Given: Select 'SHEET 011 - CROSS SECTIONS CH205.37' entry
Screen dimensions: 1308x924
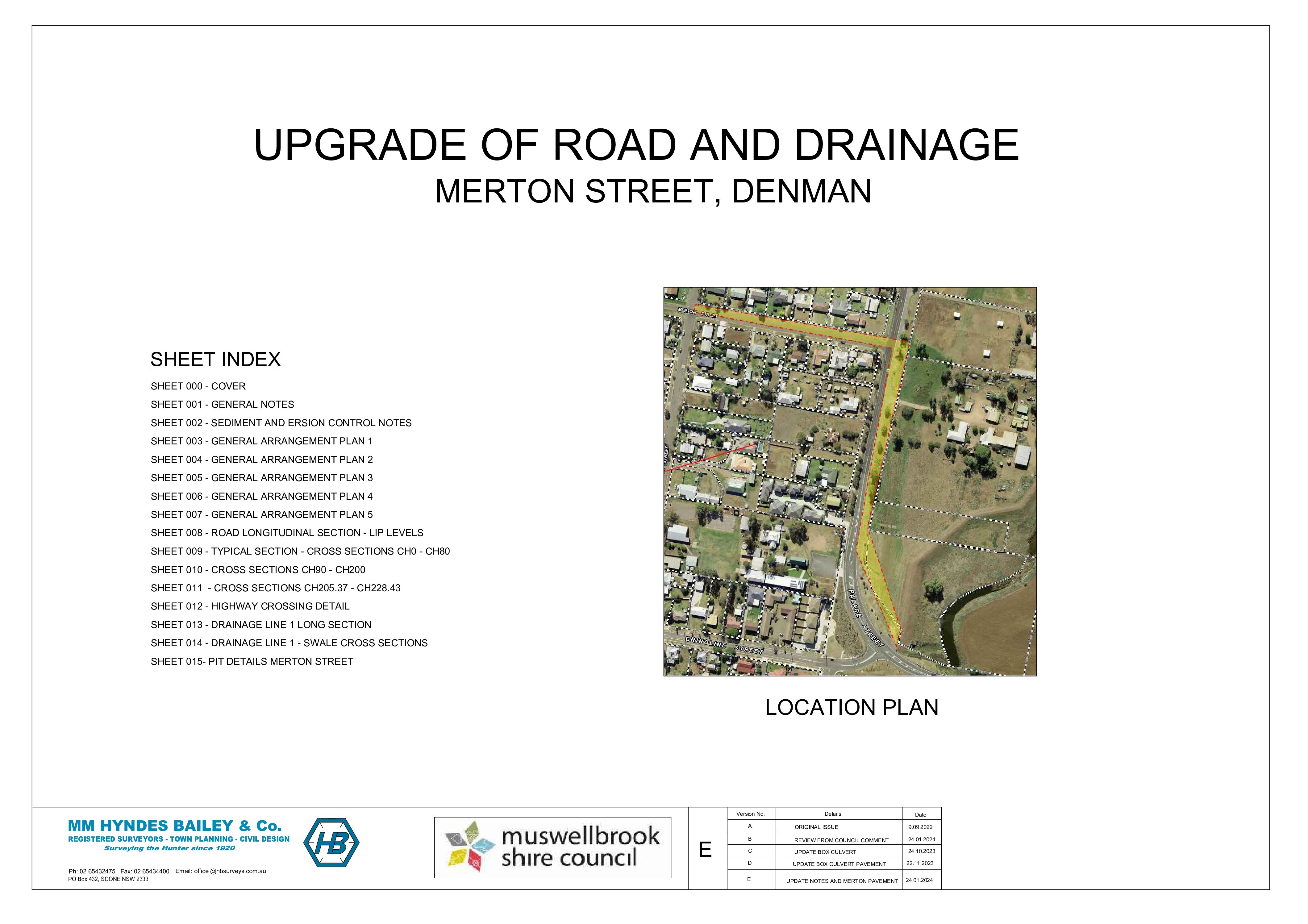Looking at the screenshot, I should 276,588.
